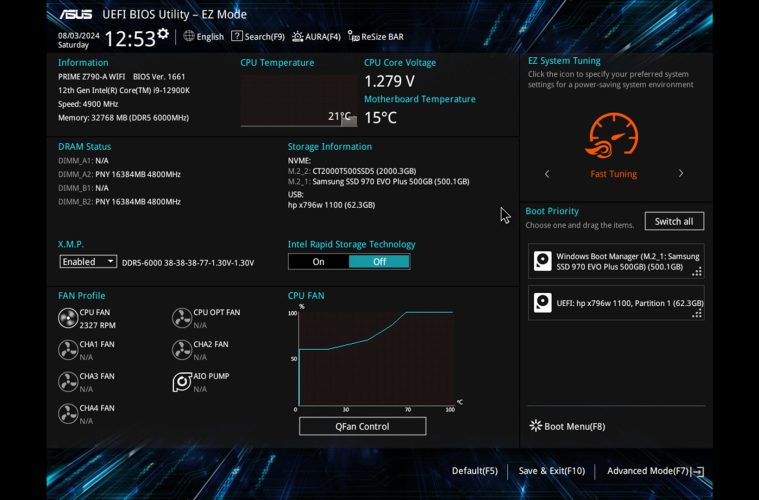The width and height of the screenshot is (759, 500).
Task: Click the Boot Priority heading
Action: tap(552, 211)
